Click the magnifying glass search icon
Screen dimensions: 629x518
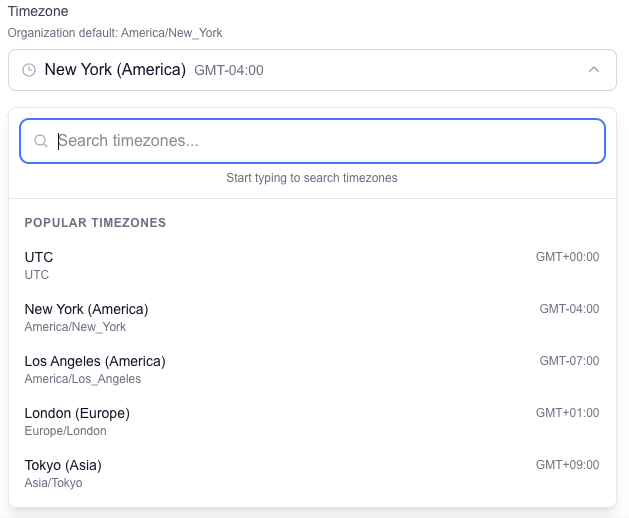coord(41,141)
